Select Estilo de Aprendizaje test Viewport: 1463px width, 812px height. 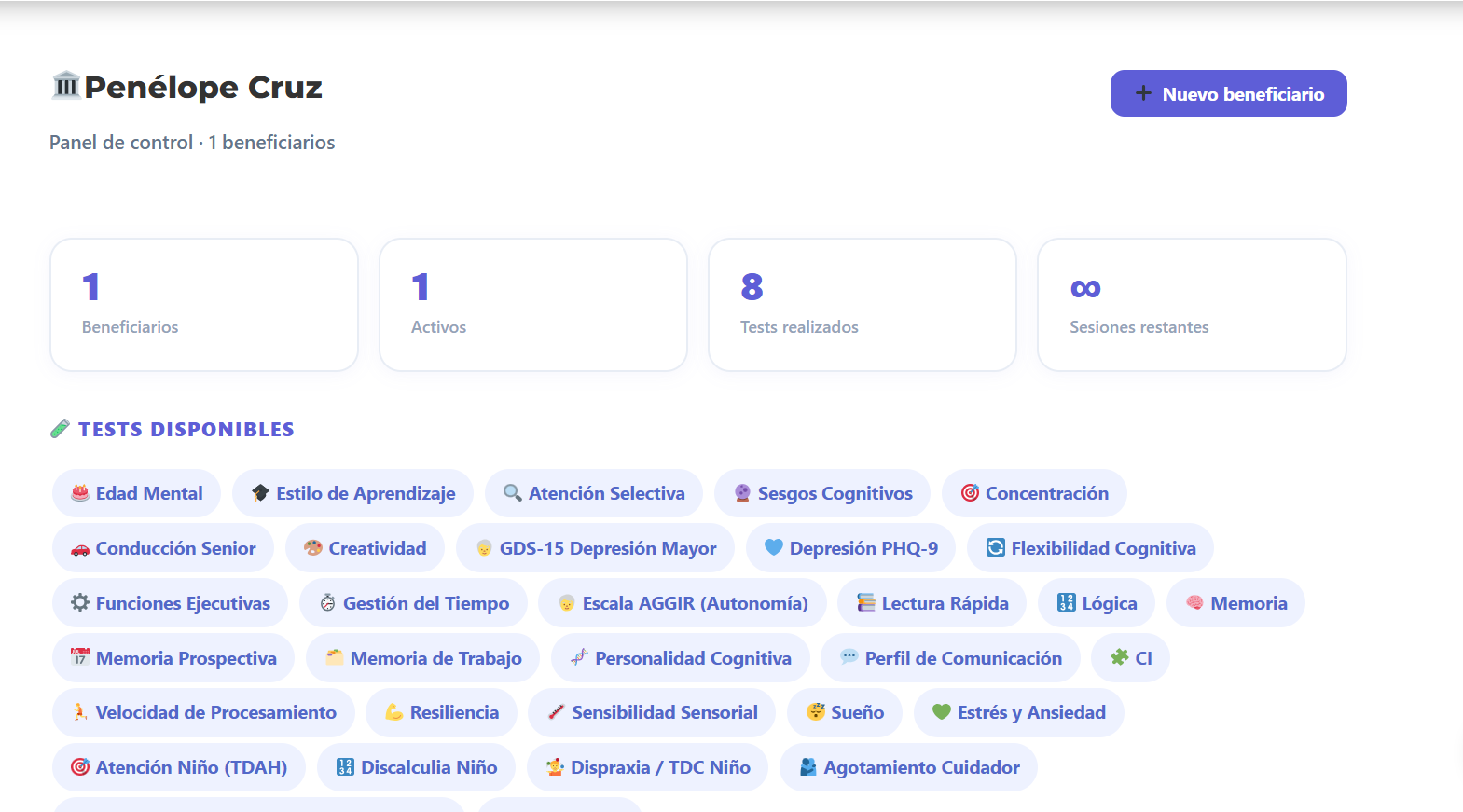352,493
